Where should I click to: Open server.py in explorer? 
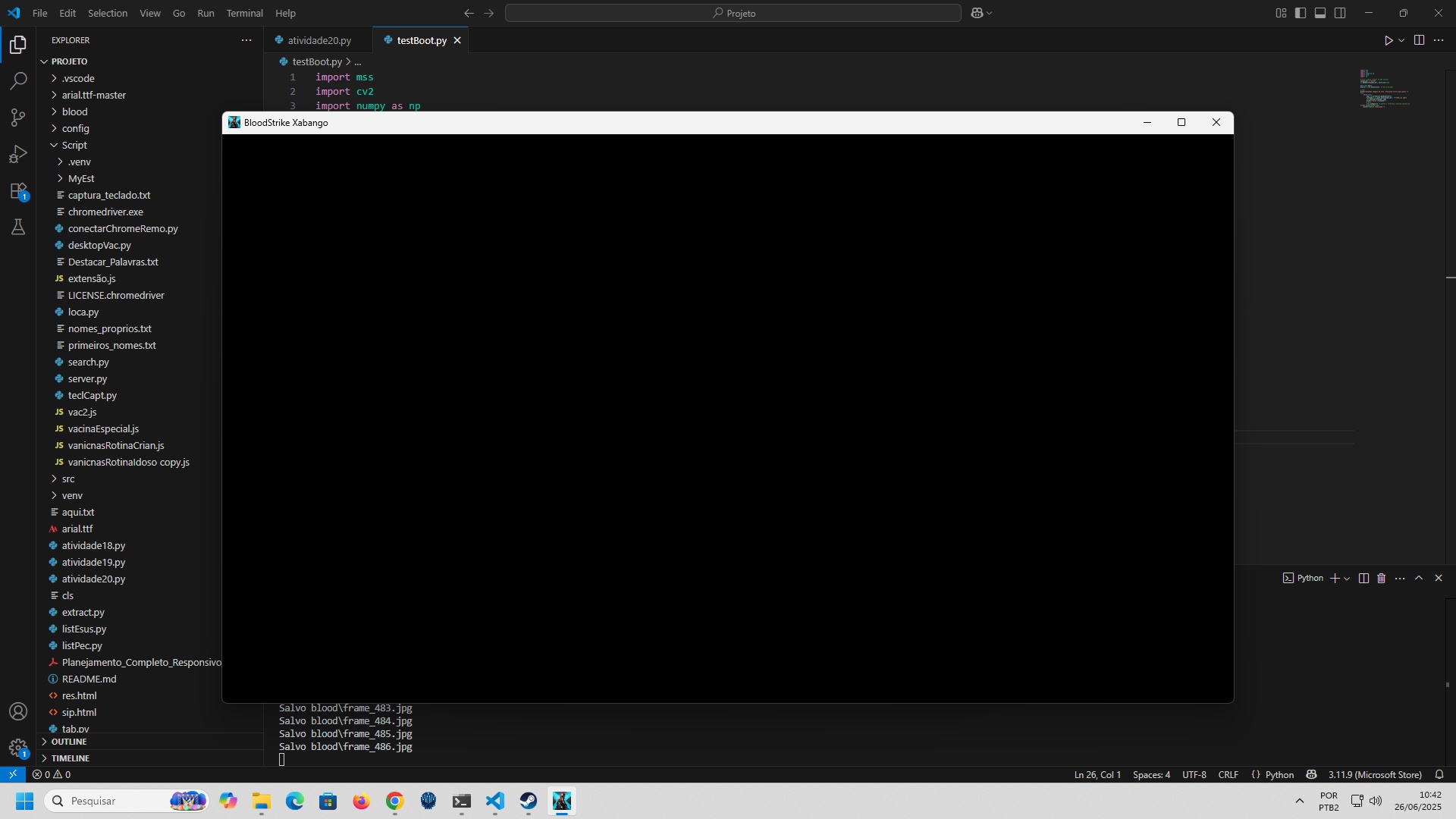point(87,378)
